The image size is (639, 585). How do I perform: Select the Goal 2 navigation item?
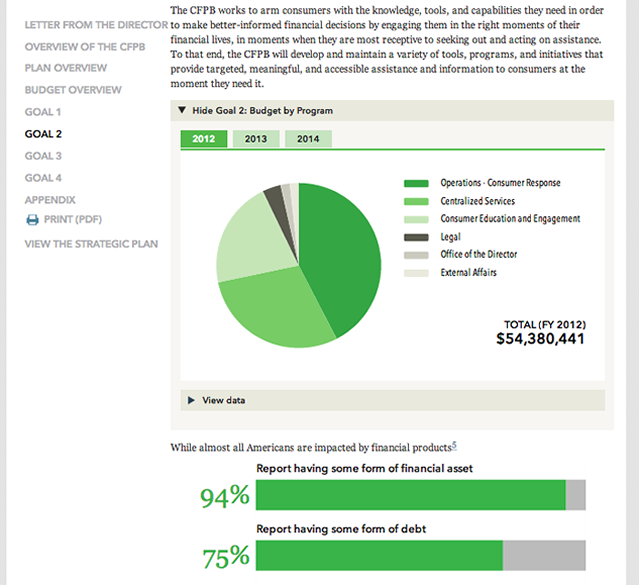click(43, 134)
